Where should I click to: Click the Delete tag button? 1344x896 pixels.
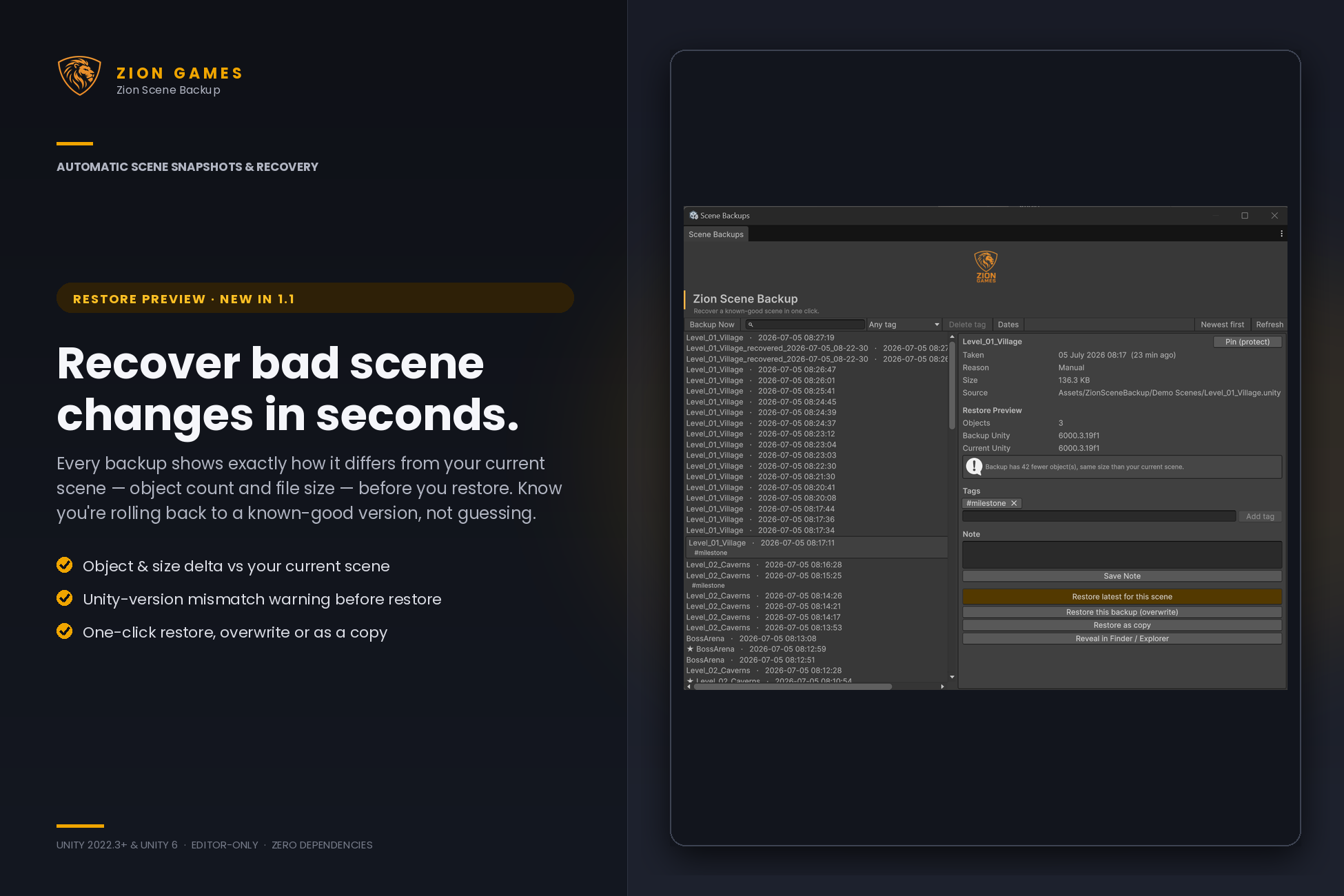click(x=967, y=325)
